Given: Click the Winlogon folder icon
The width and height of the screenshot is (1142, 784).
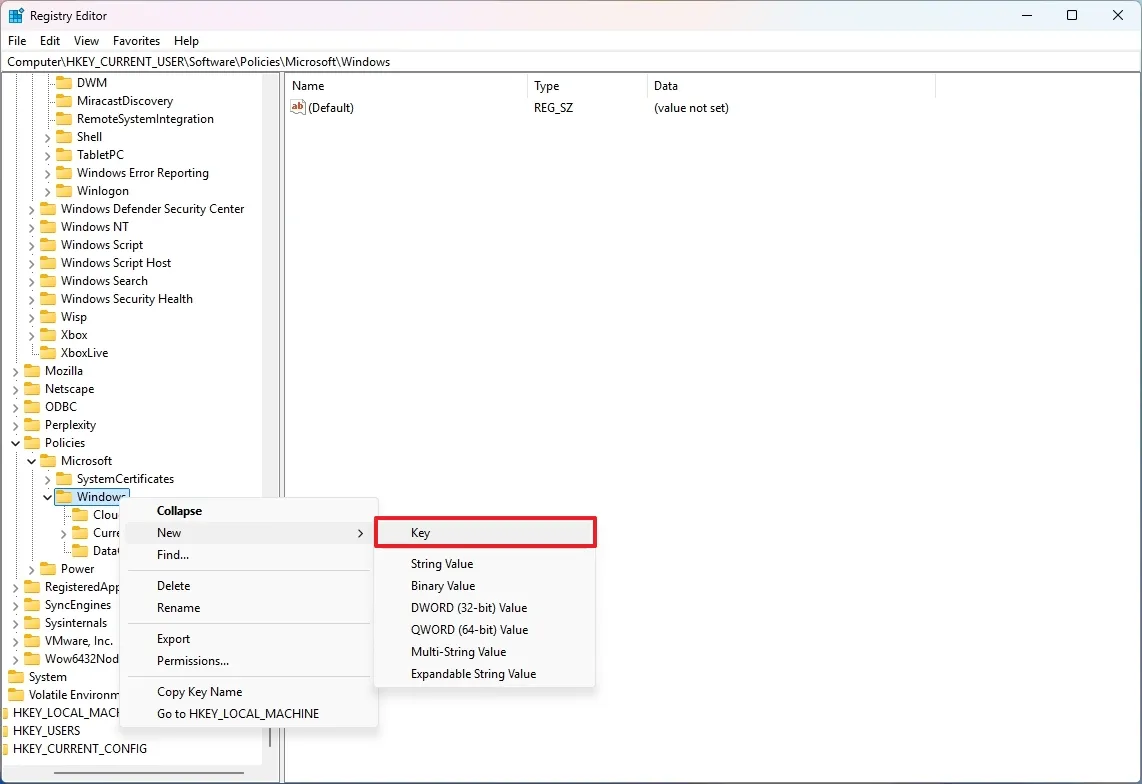Looking at the screenshot, I should click(x=63, y=190).
